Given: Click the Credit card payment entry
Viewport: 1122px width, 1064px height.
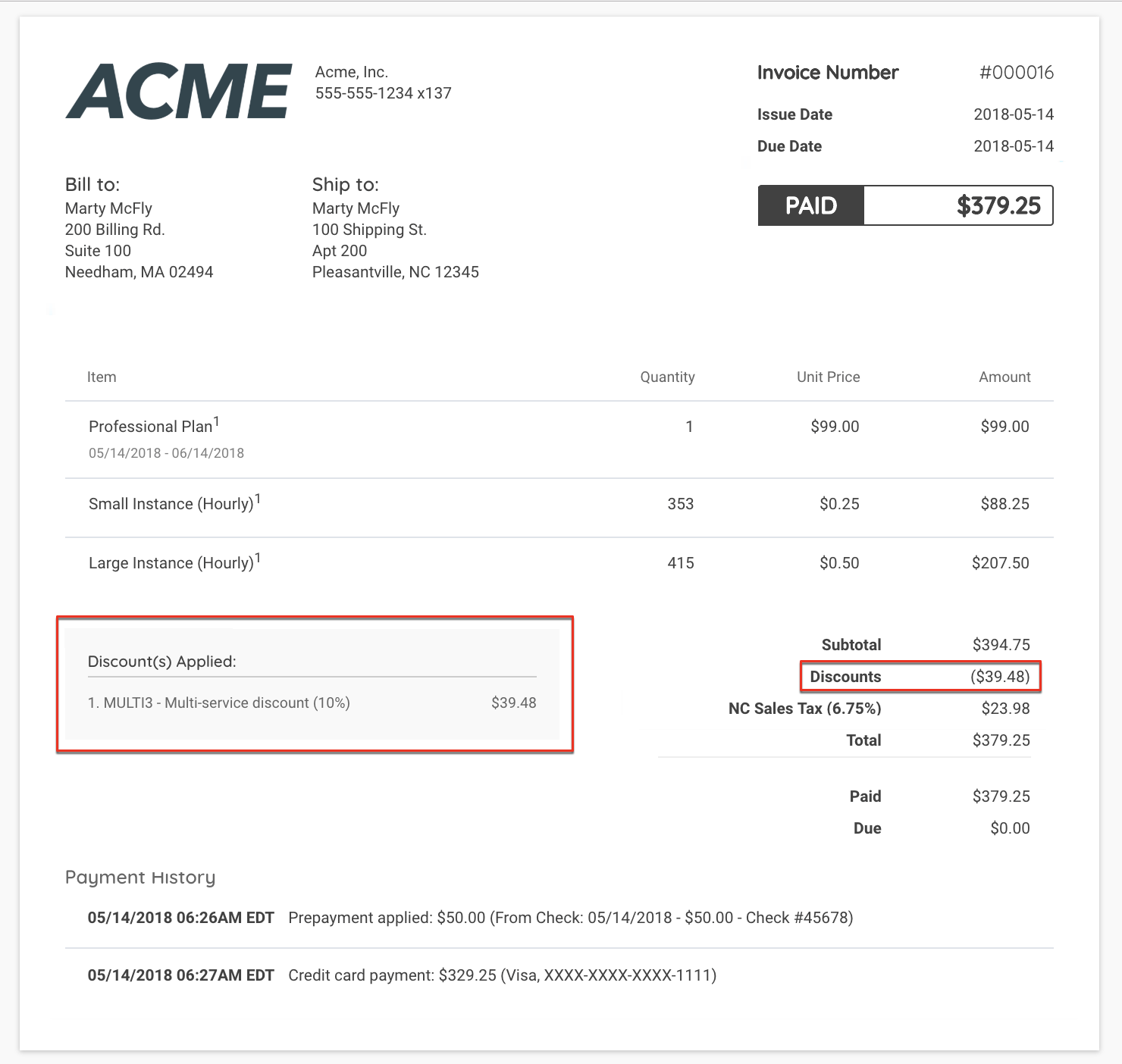Looking at the screenshot, I should (502, 975).
